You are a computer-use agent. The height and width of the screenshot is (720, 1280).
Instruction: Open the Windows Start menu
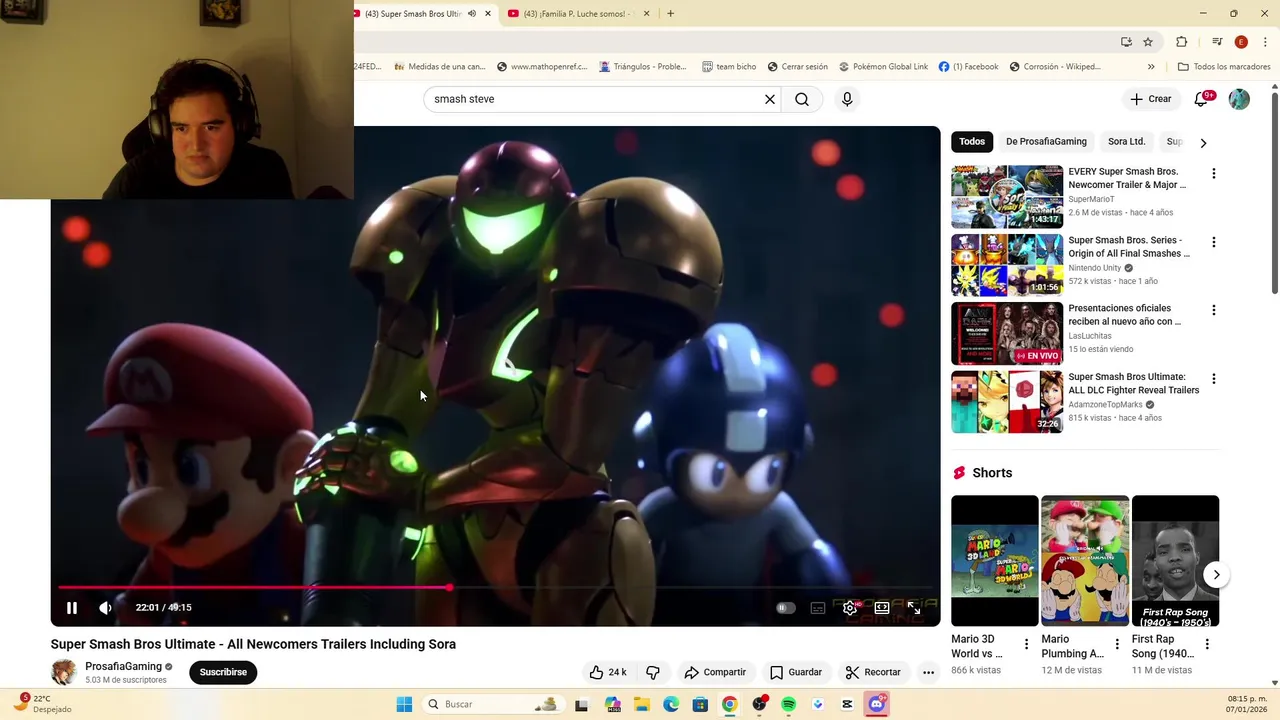pyautogui.click(x=404, y=704)
